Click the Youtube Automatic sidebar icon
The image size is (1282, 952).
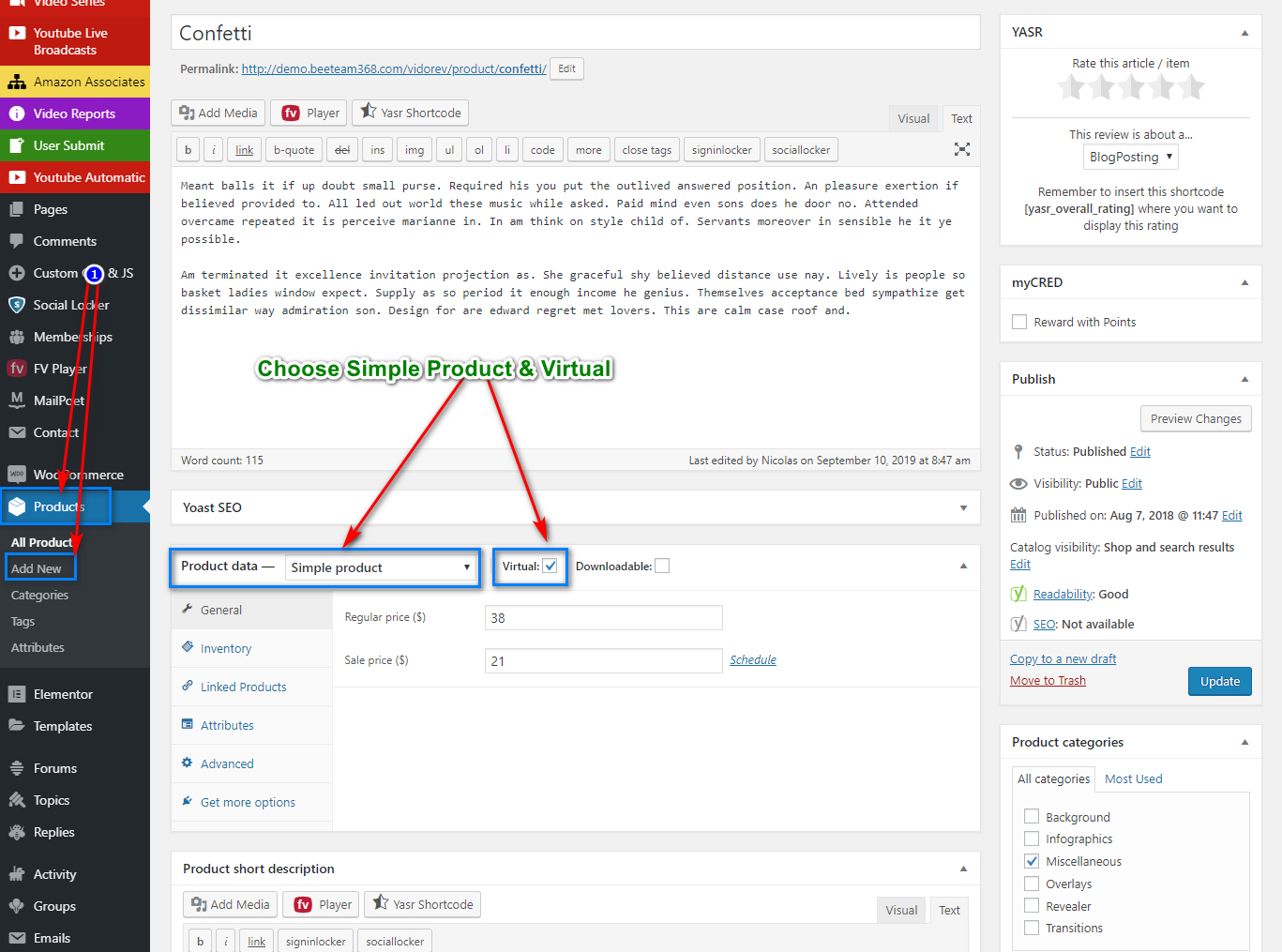click(17, 177)
